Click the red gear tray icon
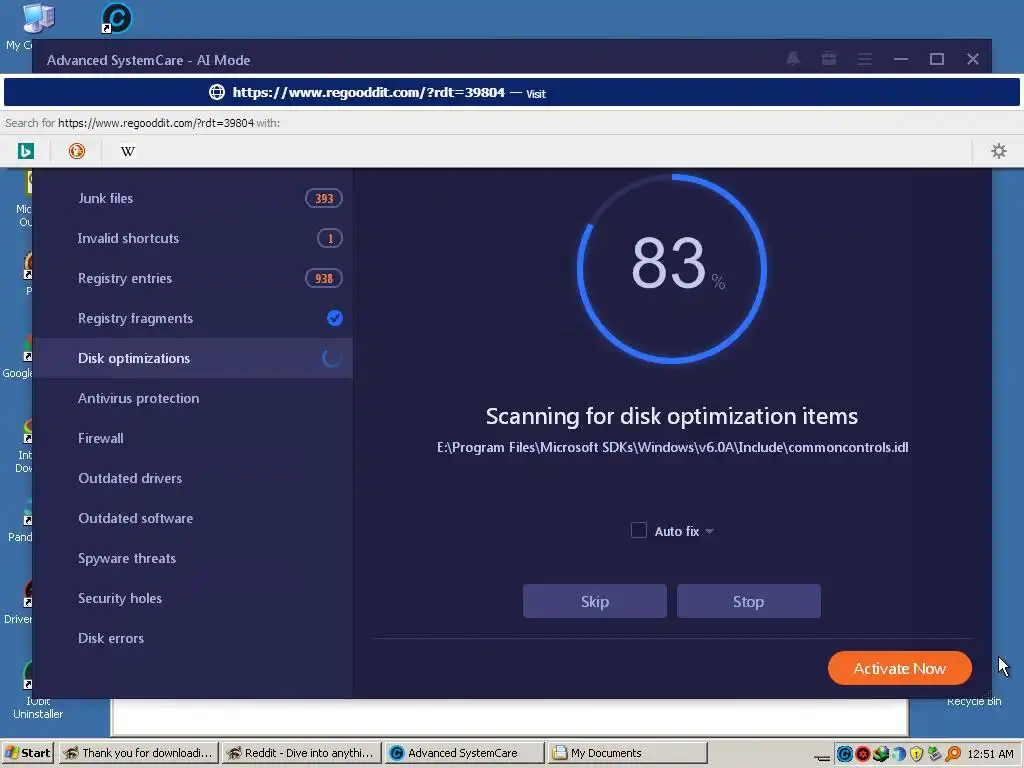This screenshot has height=768, width=1024. point(863,754)
